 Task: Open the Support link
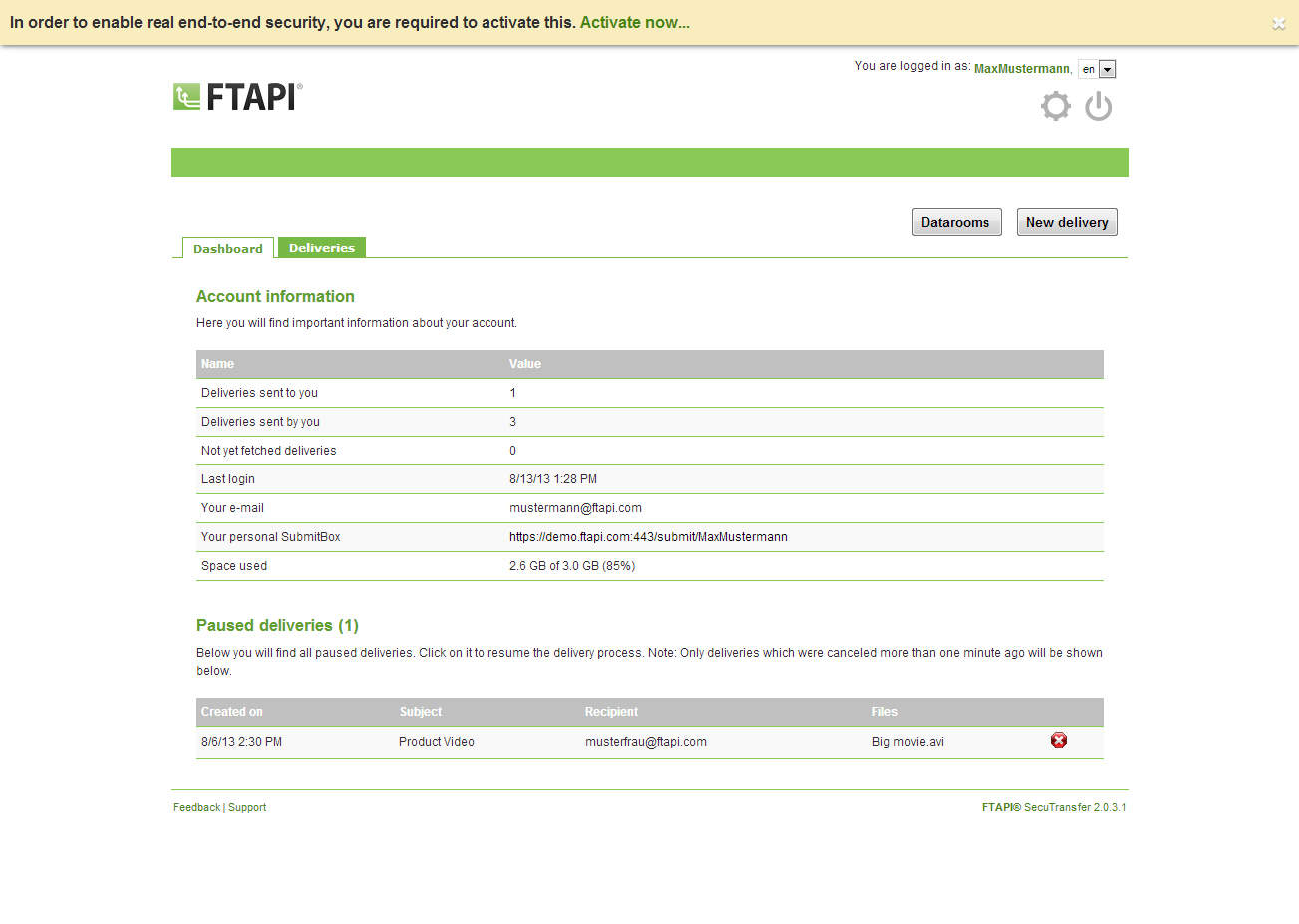[x=247, y=807]
